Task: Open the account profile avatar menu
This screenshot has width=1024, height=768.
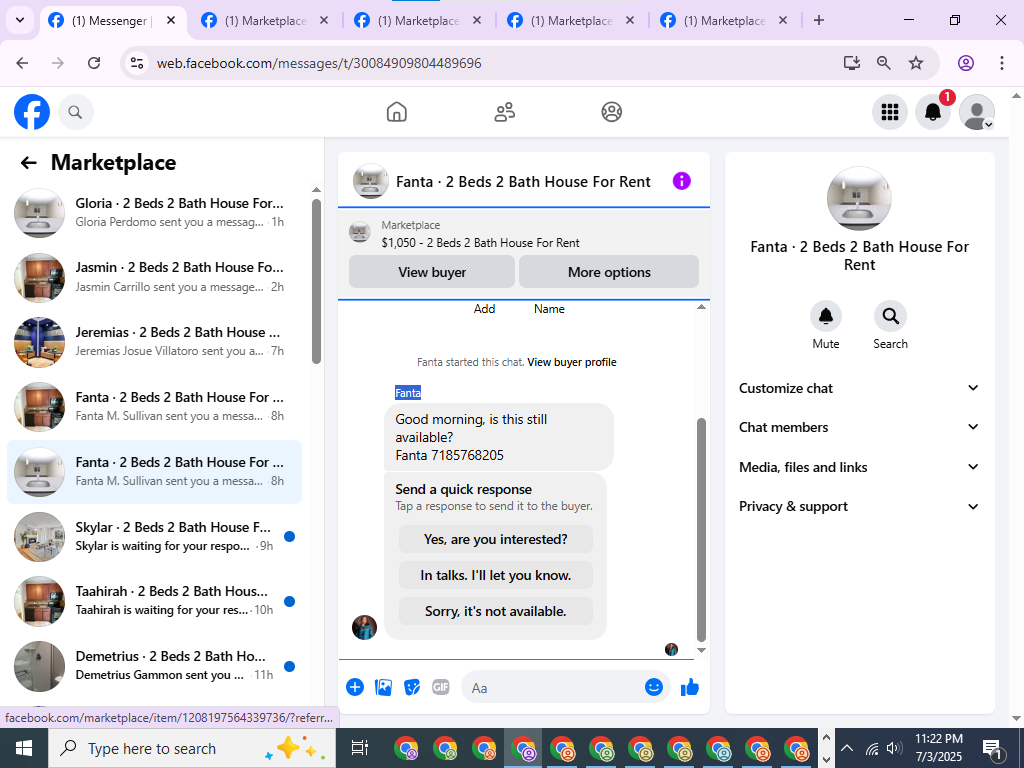Action: [x=976, y=112]
